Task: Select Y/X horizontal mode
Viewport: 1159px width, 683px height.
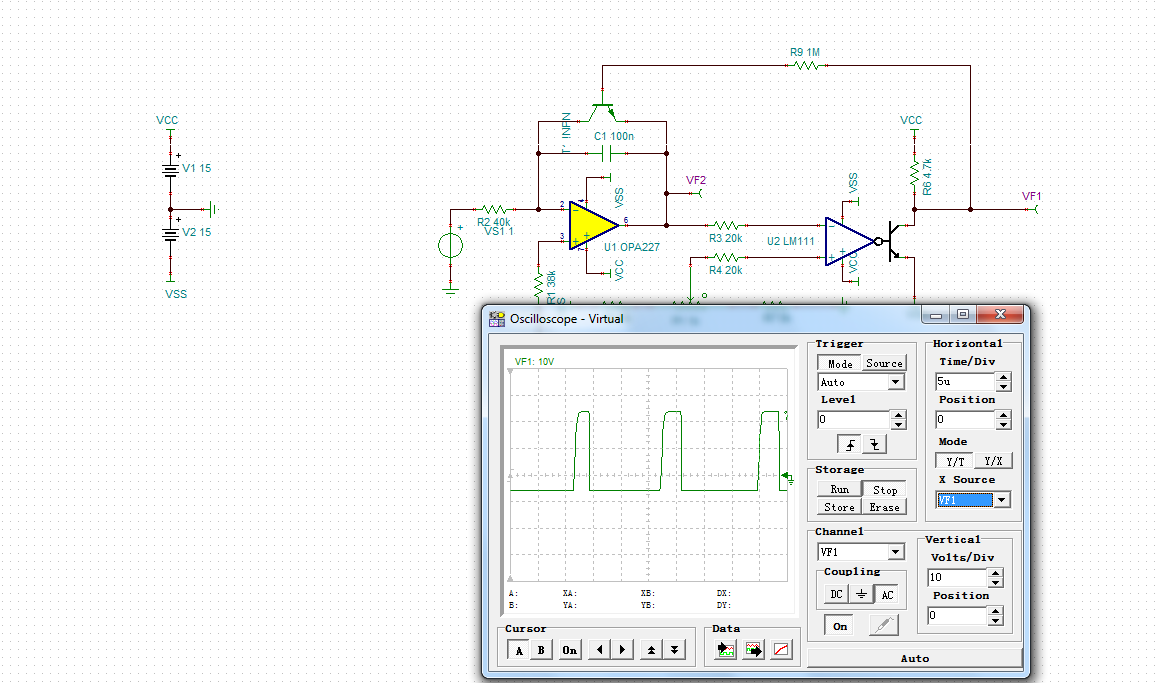Action: [x=993, y=461]
